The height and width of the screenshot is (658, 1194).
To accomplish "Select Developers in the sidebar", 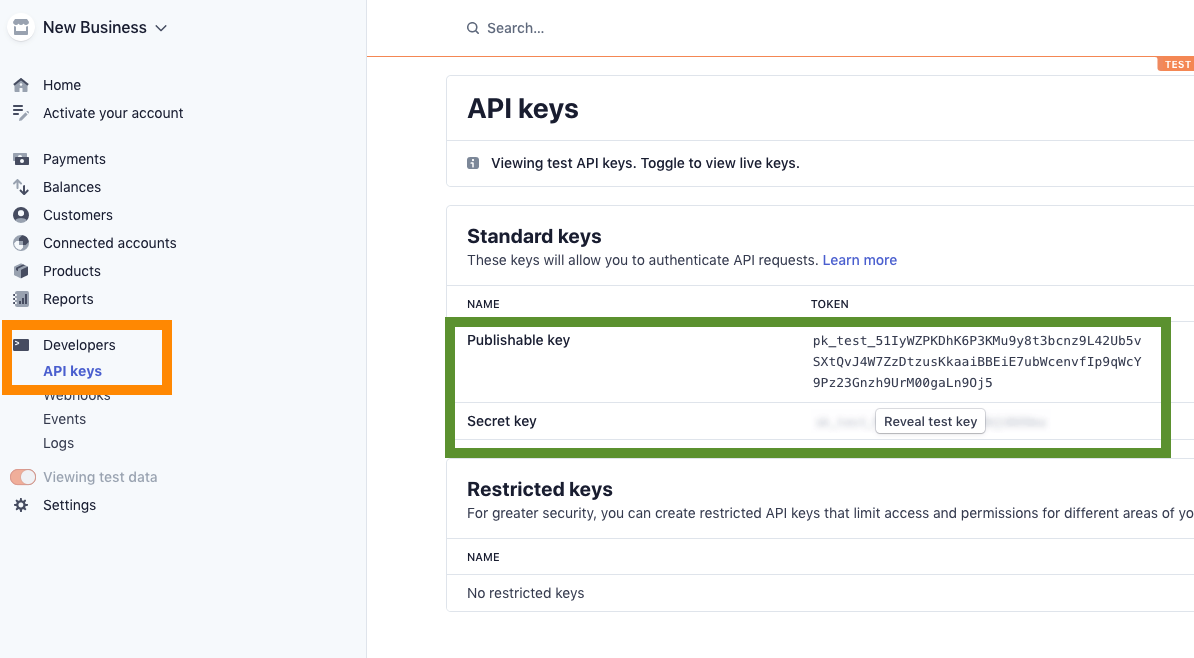I will (x=79, y=345).
